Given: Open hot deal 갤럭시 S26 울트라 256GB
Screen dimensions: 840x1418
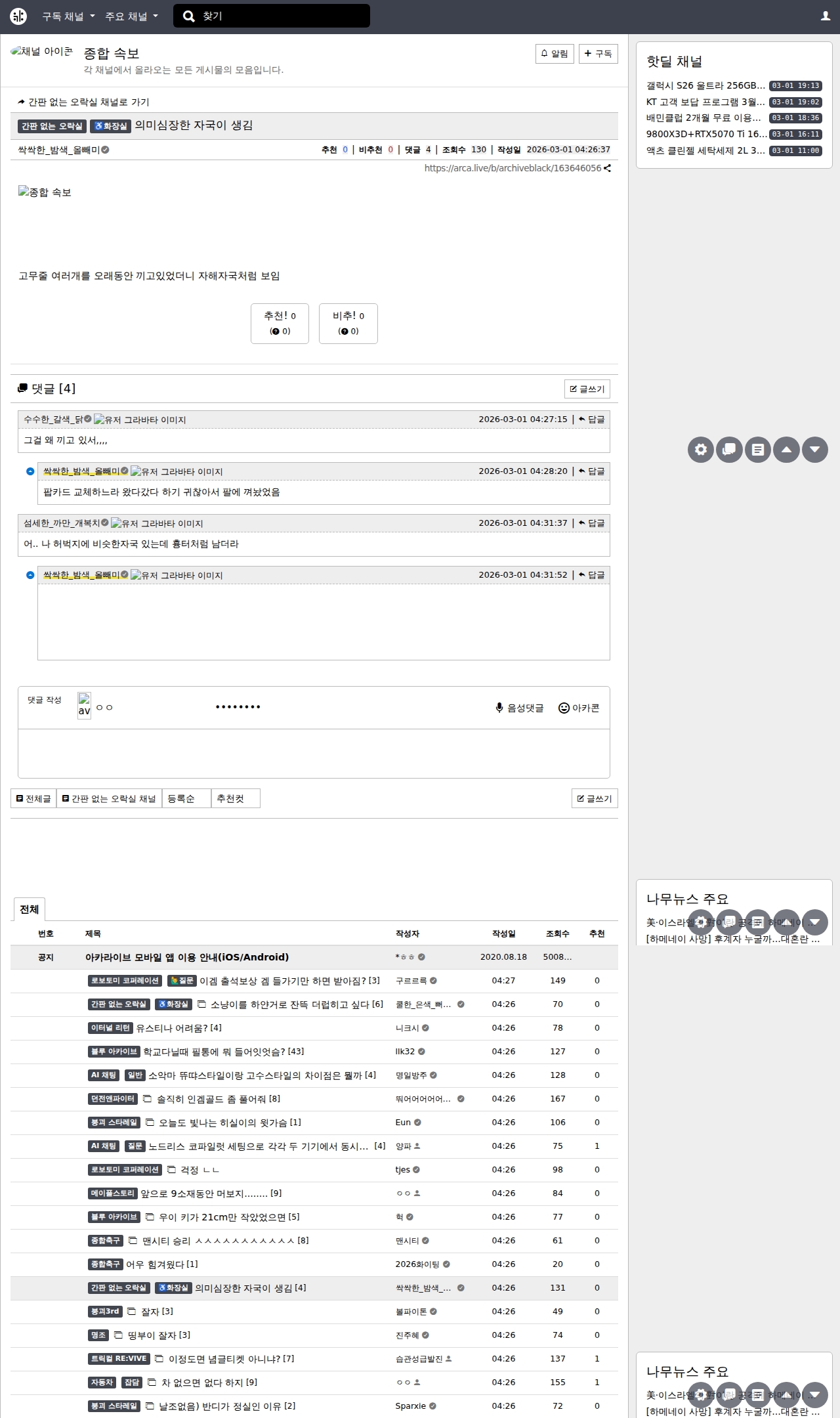Looking at the screenshot, I should [706, 85].
